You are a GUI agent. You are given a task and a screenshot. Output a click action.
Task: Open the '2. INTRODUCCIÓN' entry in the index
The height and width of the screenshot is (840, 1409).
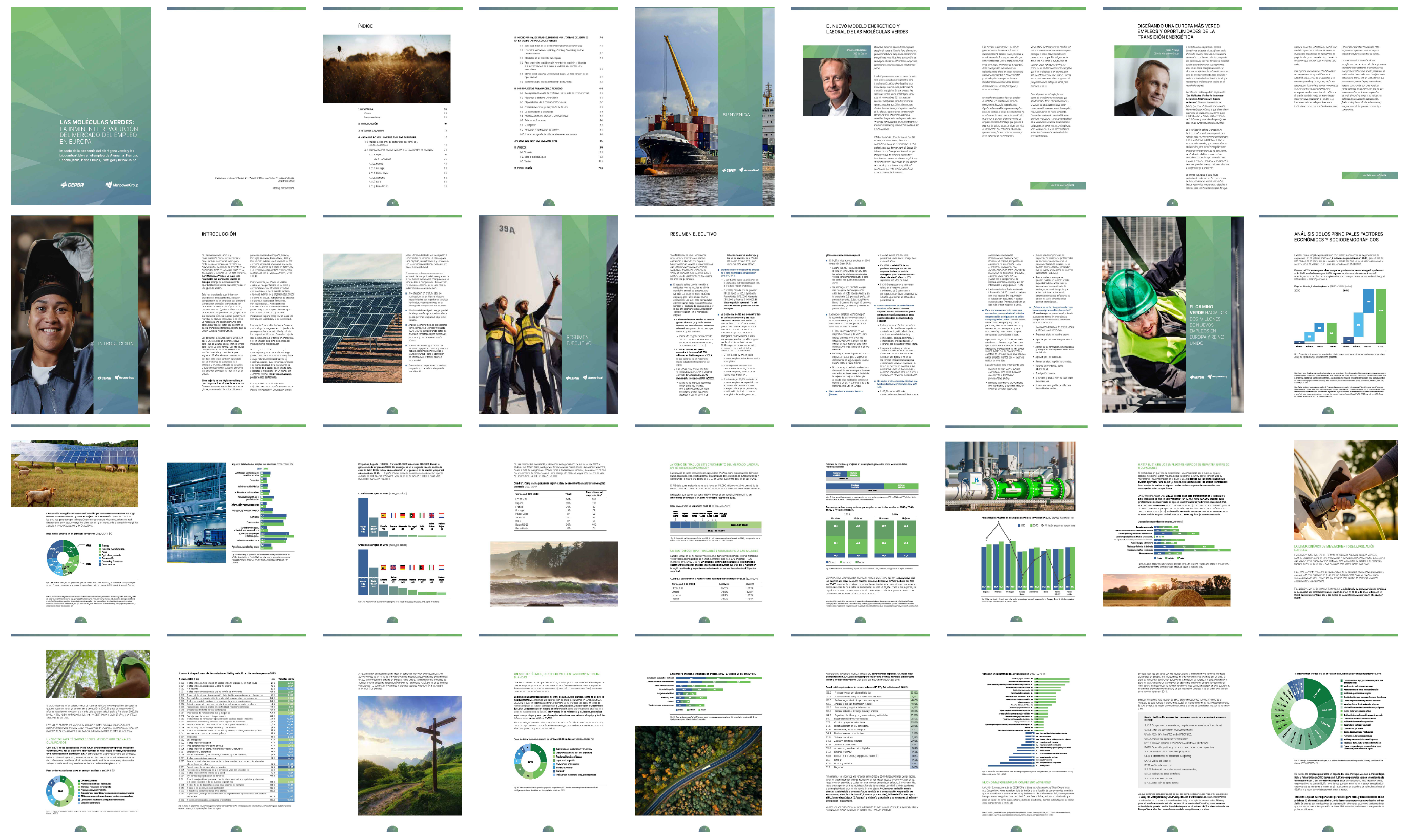tap(368, 123)
